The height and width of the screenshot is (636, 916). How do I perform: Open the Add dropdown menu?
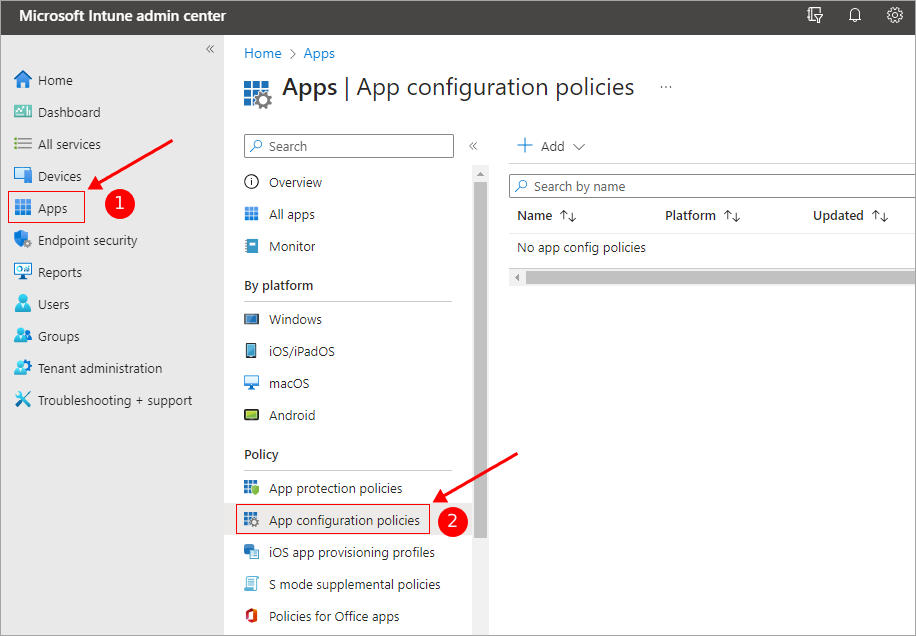(x=551, y=146)
